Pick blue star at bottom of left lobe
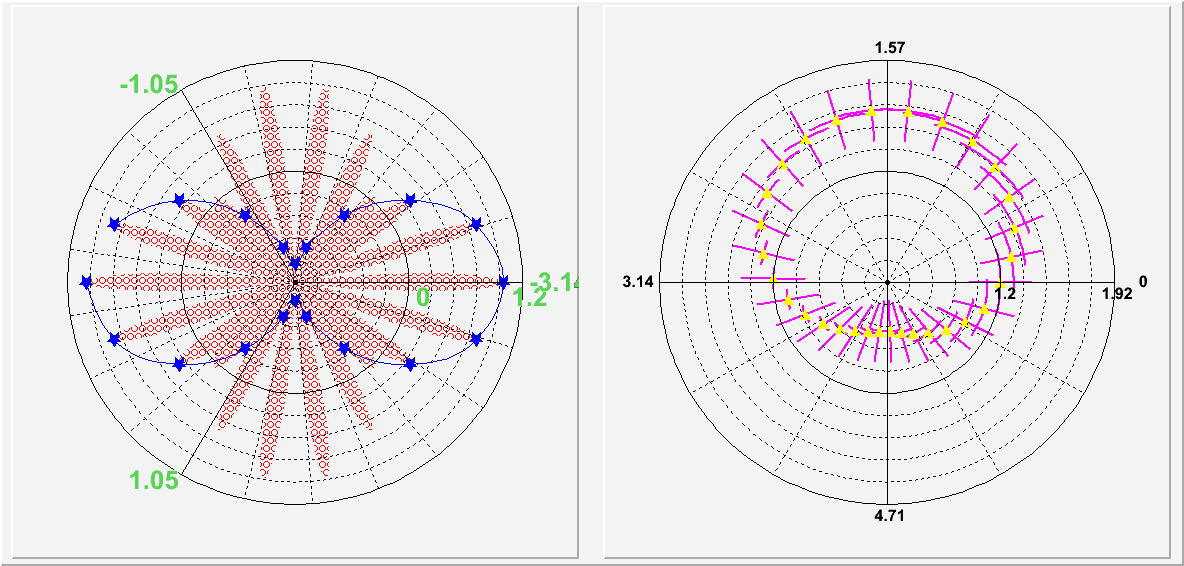1184x566 pixels. (x=179, y=365)
